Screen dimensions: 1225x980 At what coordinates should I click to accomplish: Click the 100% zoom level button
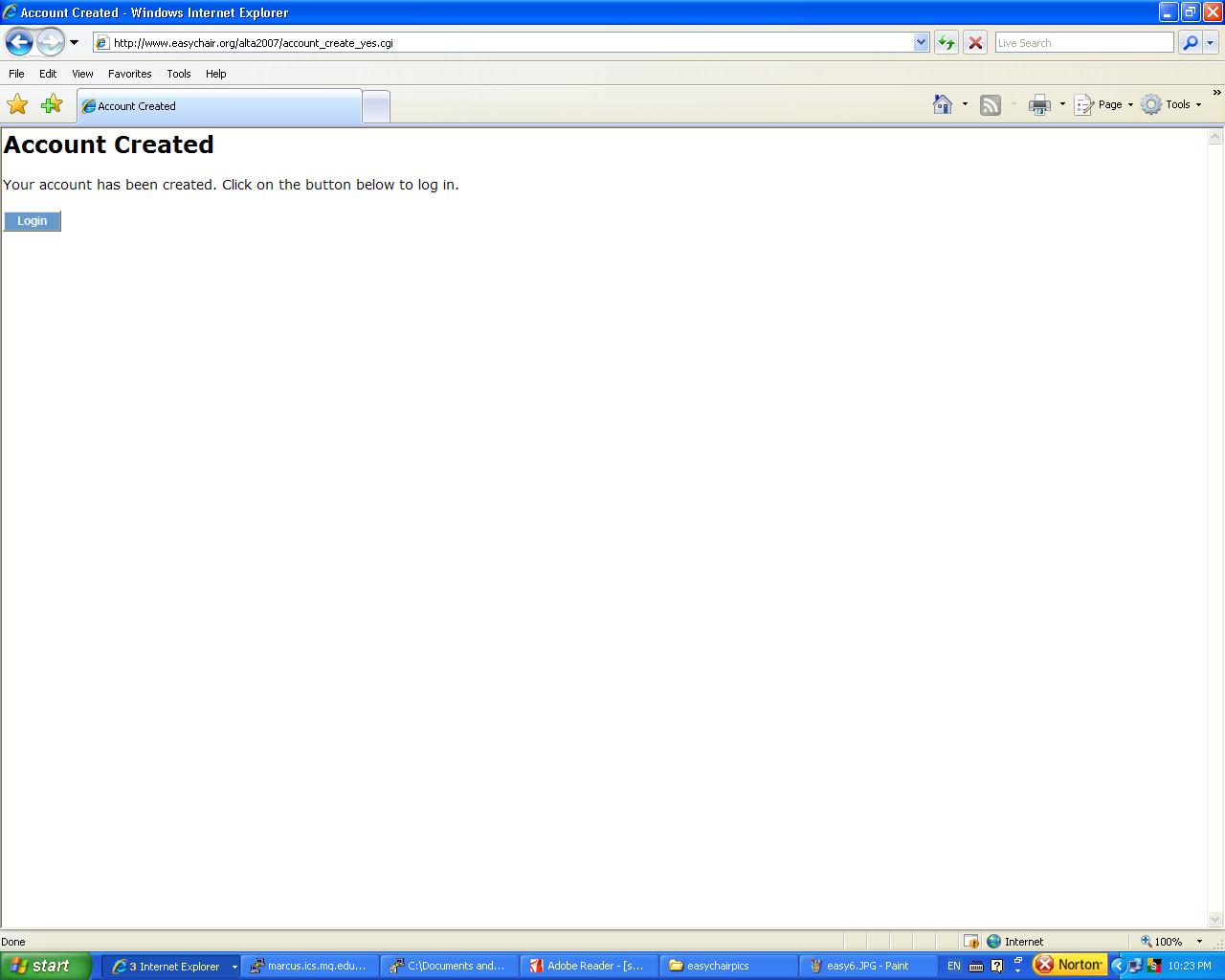[x=1161, y=942]
